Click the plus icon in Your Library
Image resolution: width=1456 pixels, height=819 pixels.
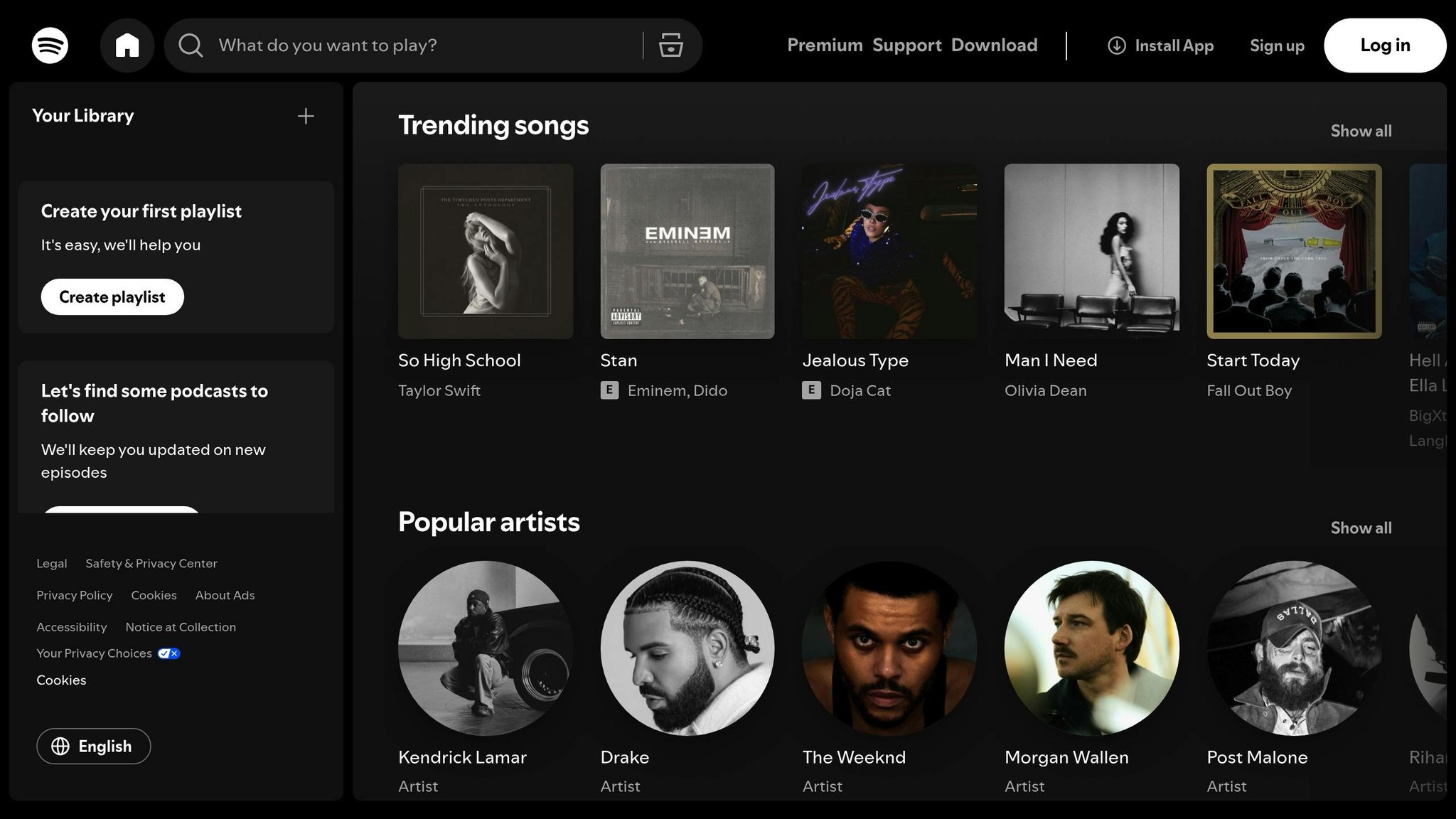coord(306,116)
